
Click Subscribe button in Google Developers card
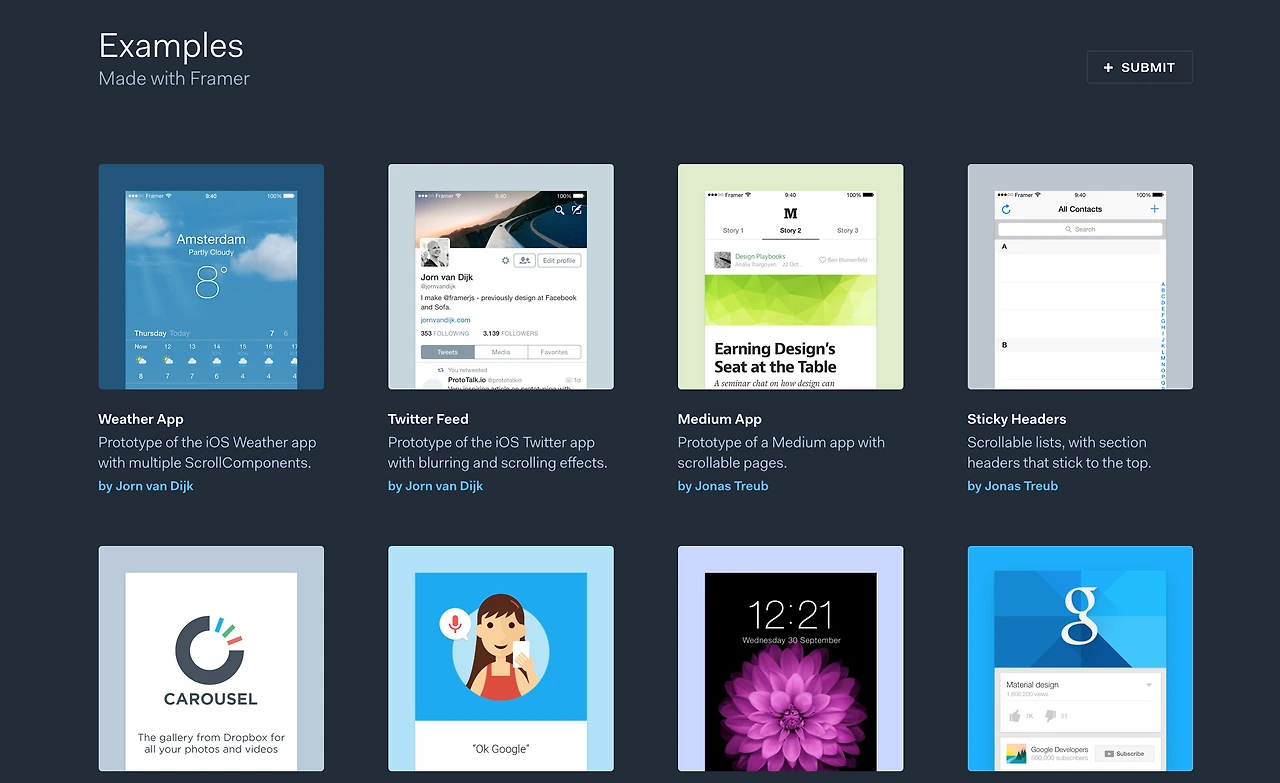pos(1124,753)
